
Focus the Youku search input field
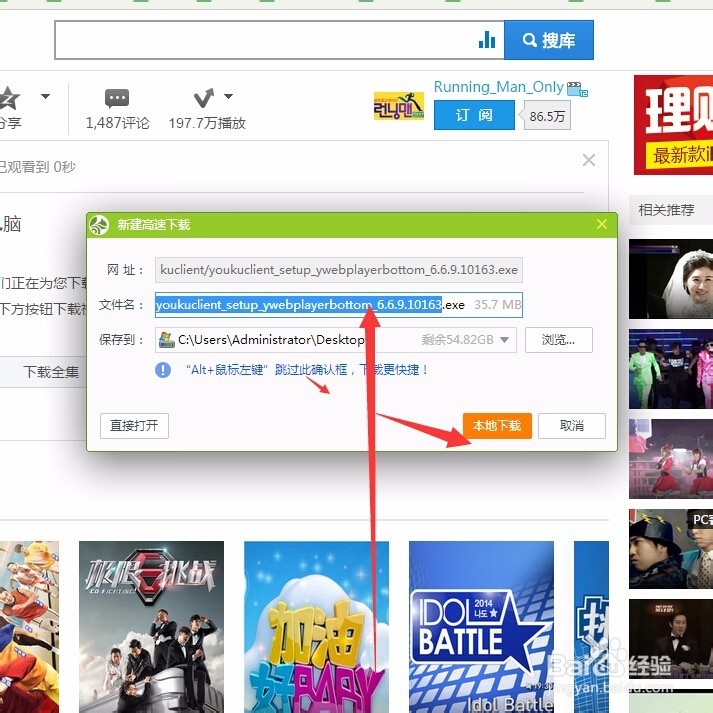(x=279, y=40)
